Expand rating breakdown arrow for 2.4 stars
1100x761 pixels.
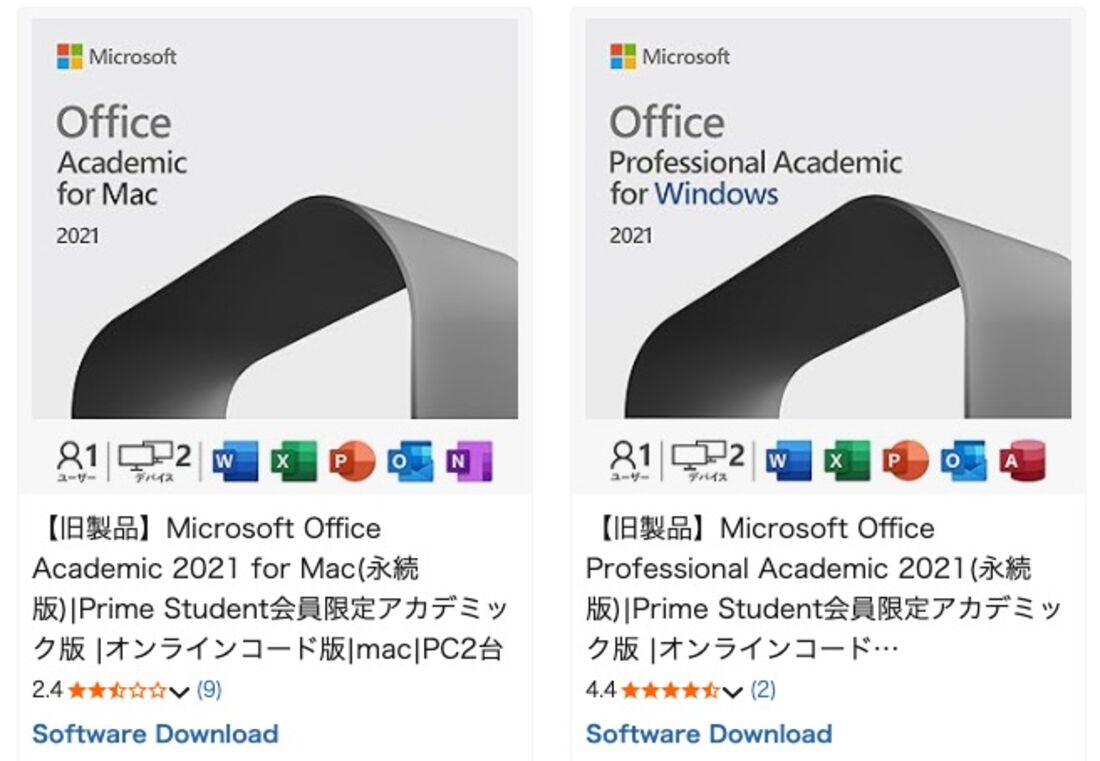tap(180, 692)
